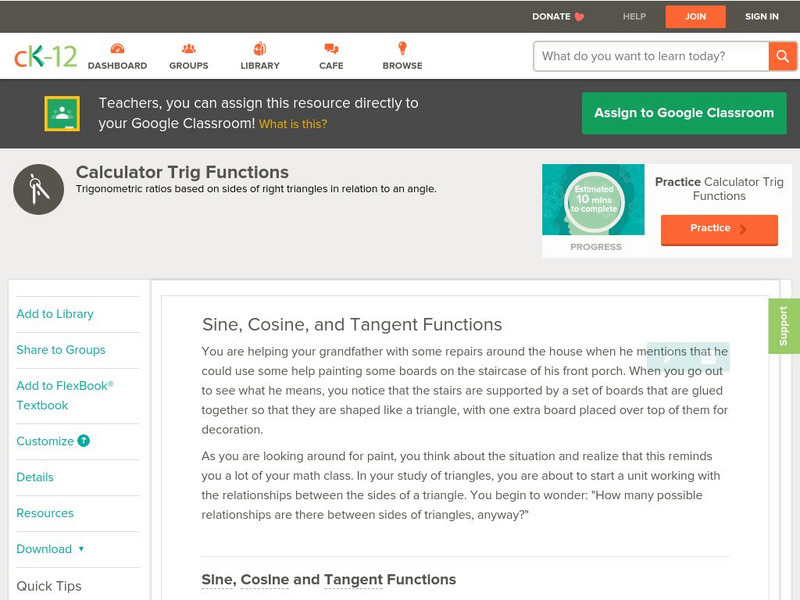Open the Groups icon
This screenshot has width=800, height=600.
click(x=188, y=49)
